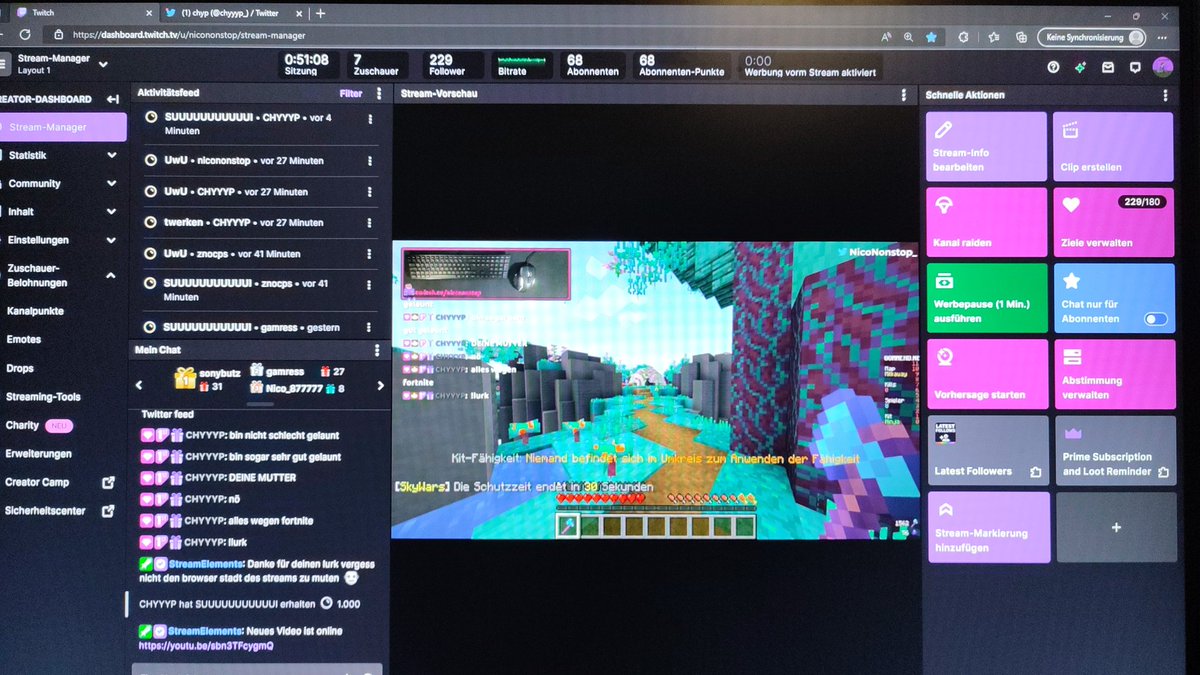Open Kanalpunkte sidebar item

click(35, 311)
